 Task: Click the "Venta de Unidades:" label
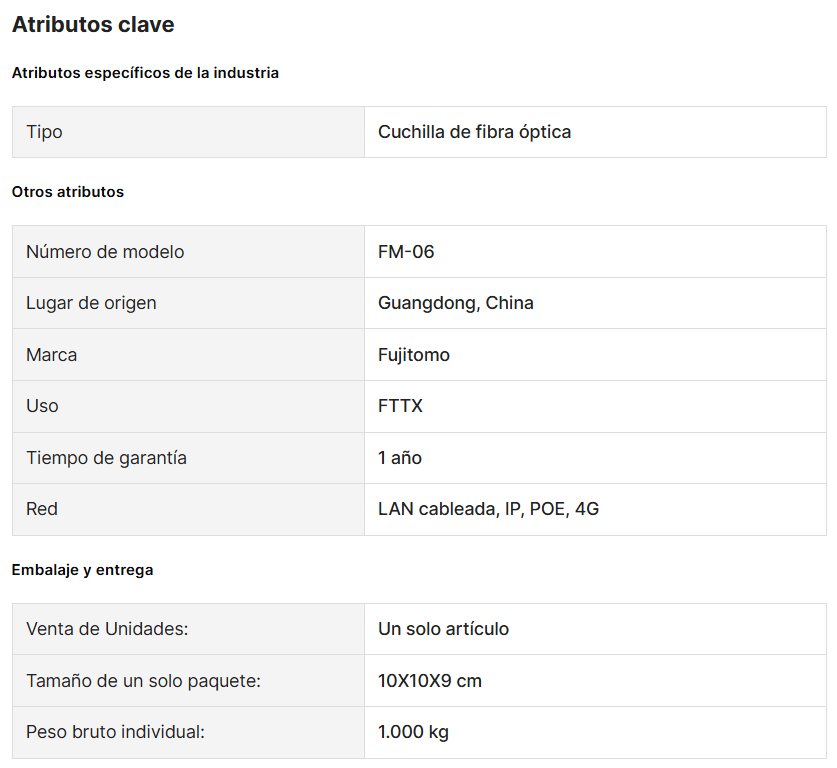coord(107,629)
